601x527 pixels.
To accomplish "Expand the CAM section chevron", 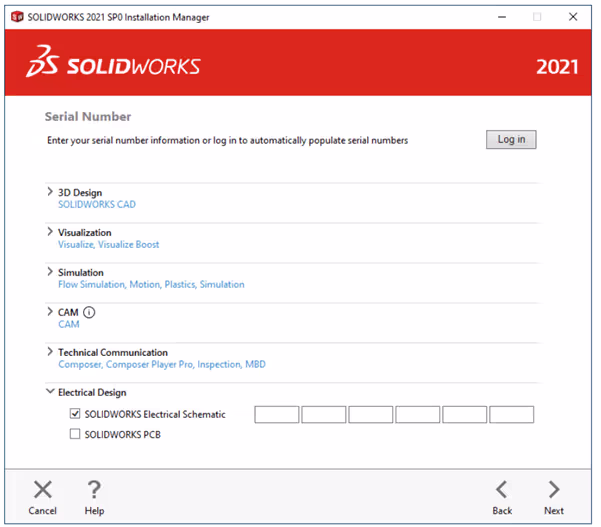I will [x=50, y=311].
